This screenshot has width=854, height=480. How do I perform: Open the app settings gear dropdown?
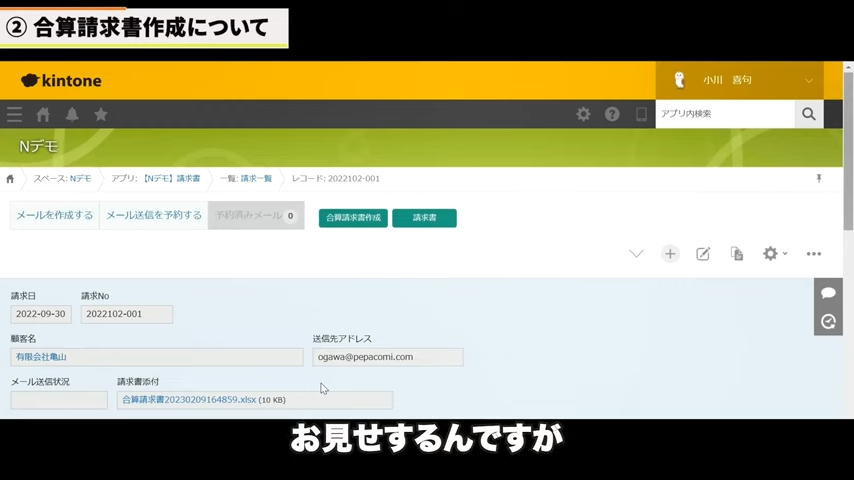tap(774, 254)
